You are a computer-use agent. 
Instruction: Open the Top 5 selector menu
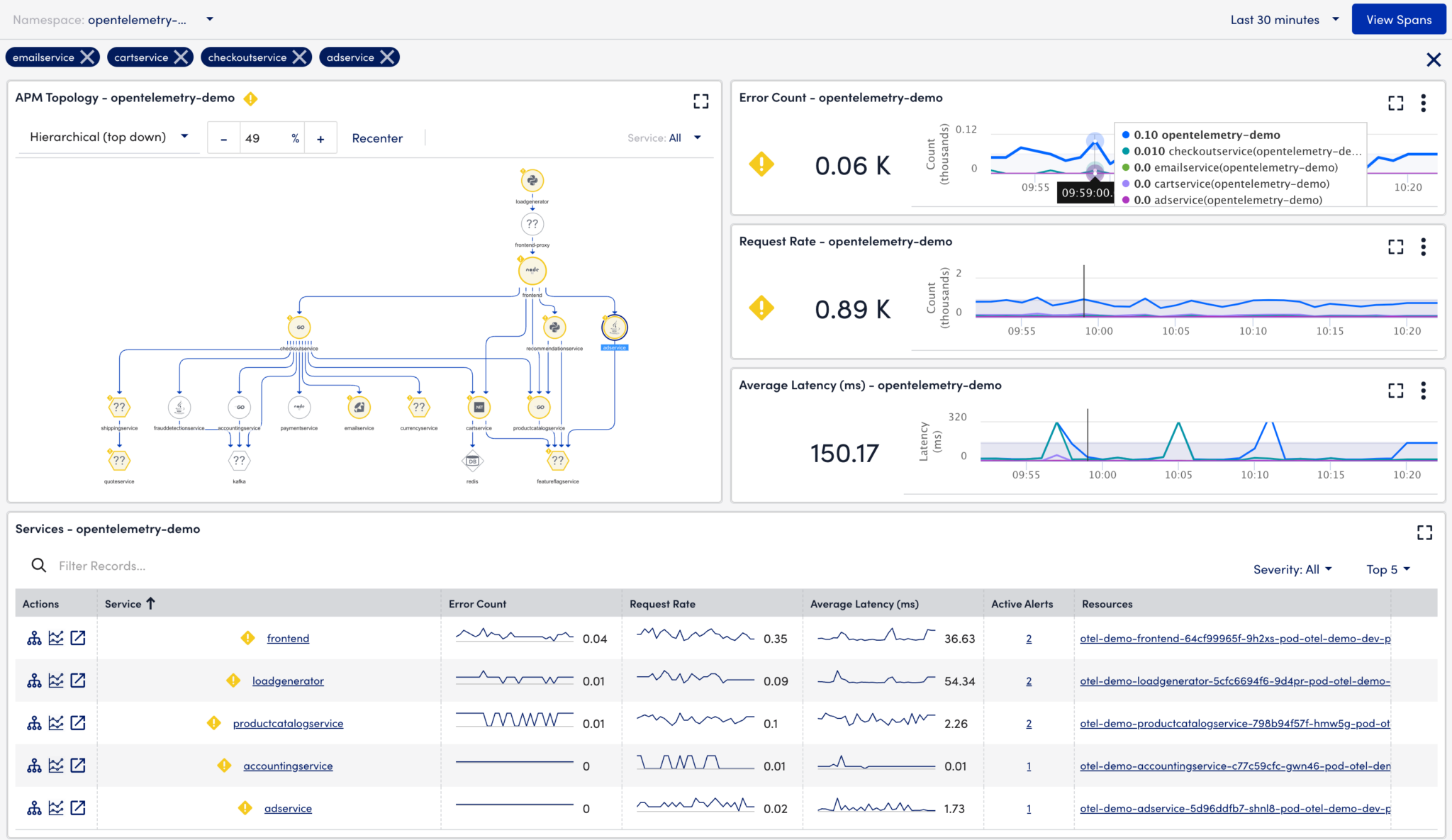1387,569
